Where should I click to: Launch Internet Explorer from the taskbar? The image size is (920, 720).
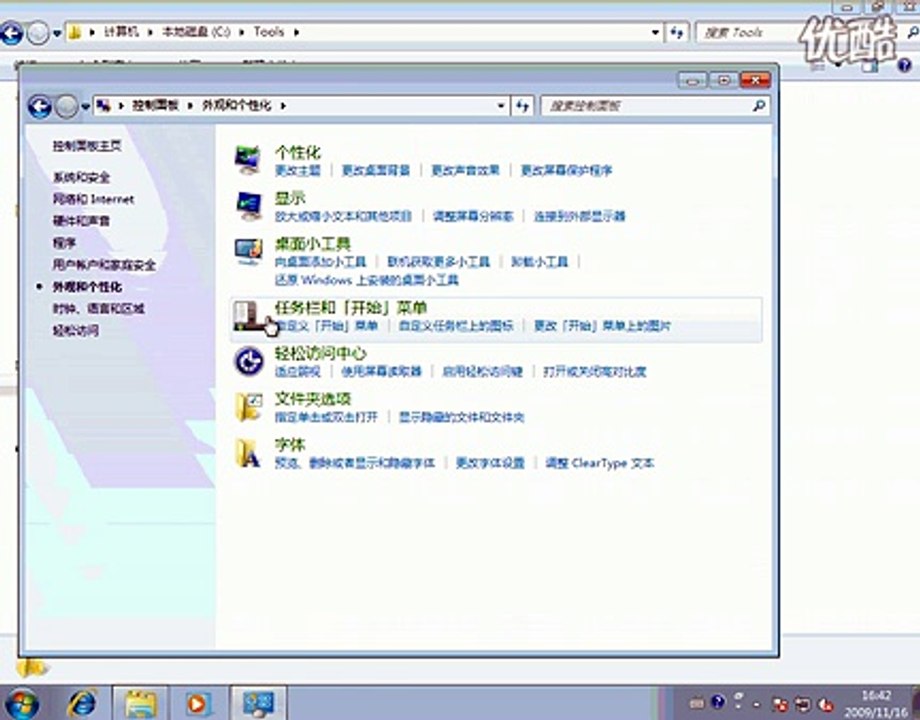[83, 702]
